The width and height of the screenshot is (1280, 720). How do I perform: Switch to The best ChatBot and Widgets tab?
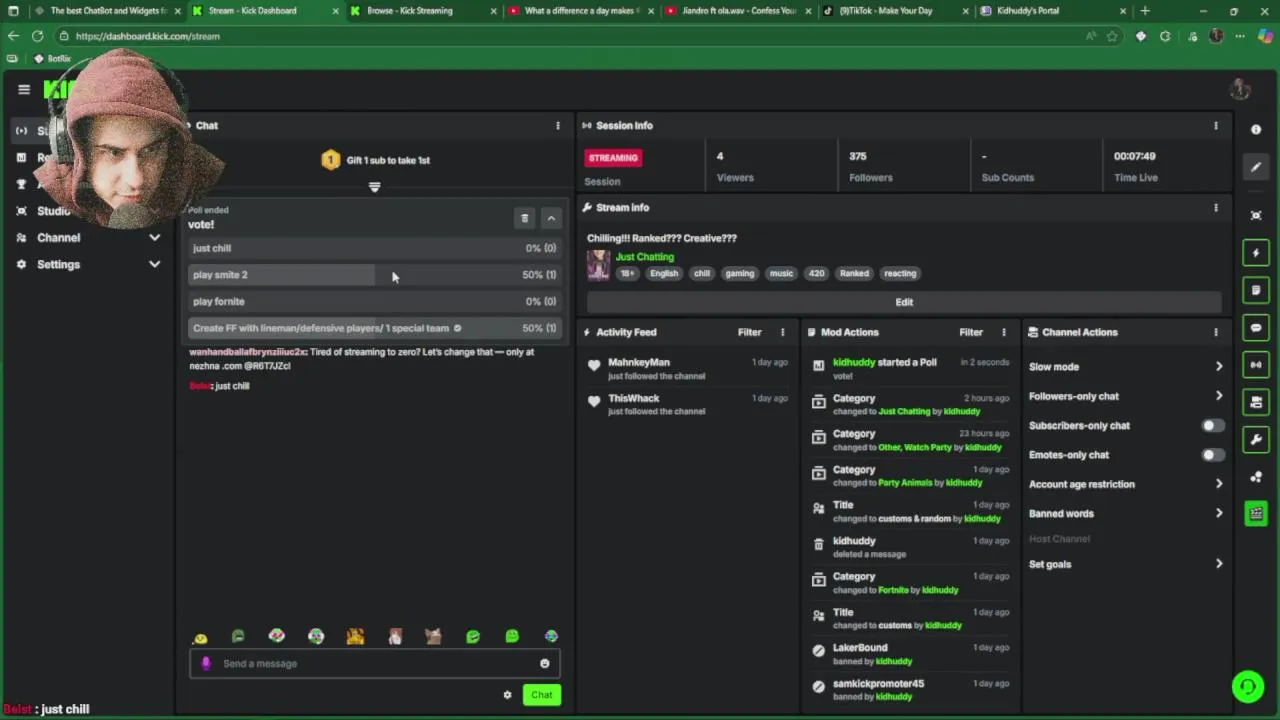[107, 11]
